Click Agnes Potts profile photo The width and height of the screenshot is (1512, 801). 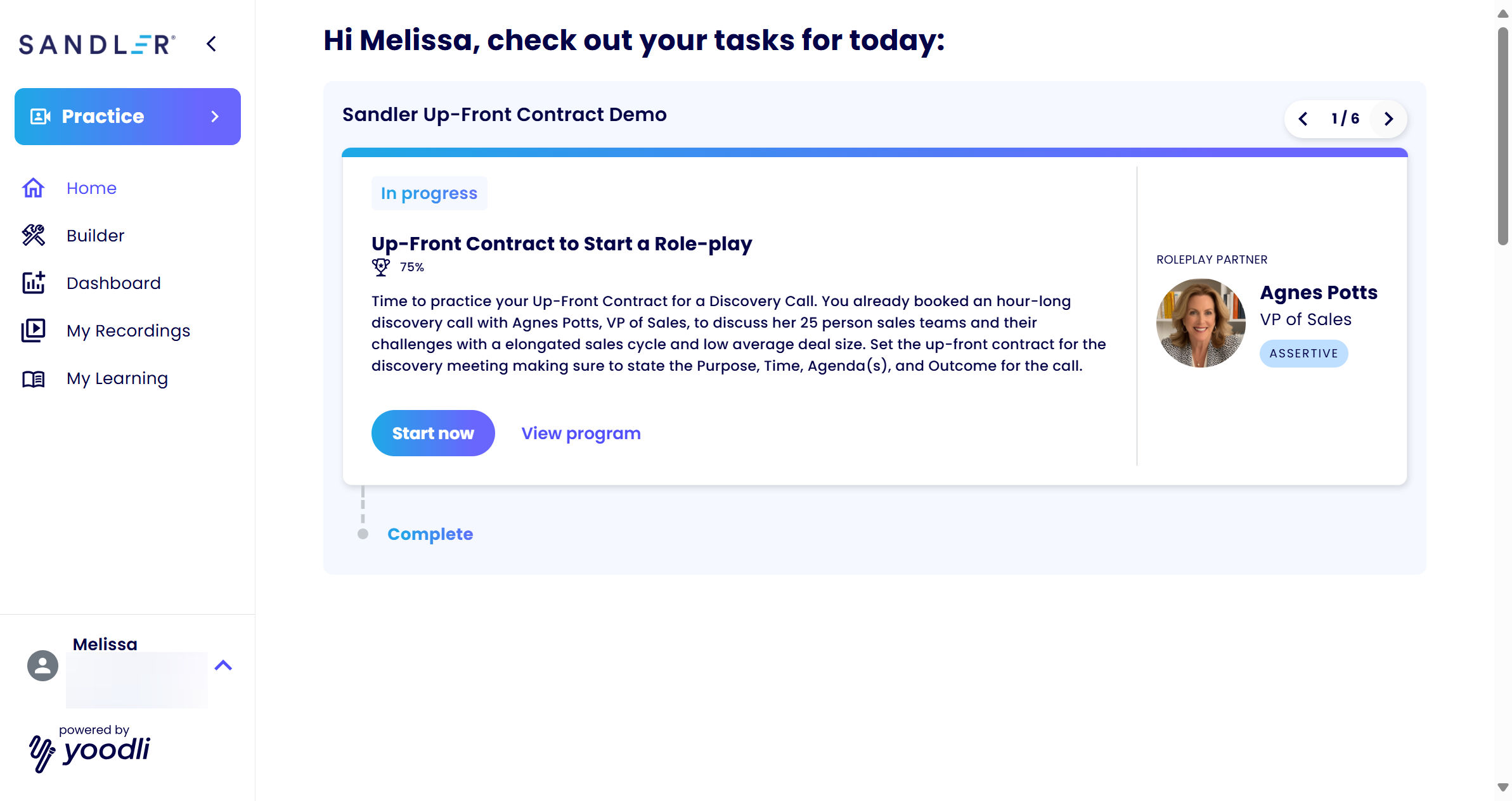pos(1200,323)
